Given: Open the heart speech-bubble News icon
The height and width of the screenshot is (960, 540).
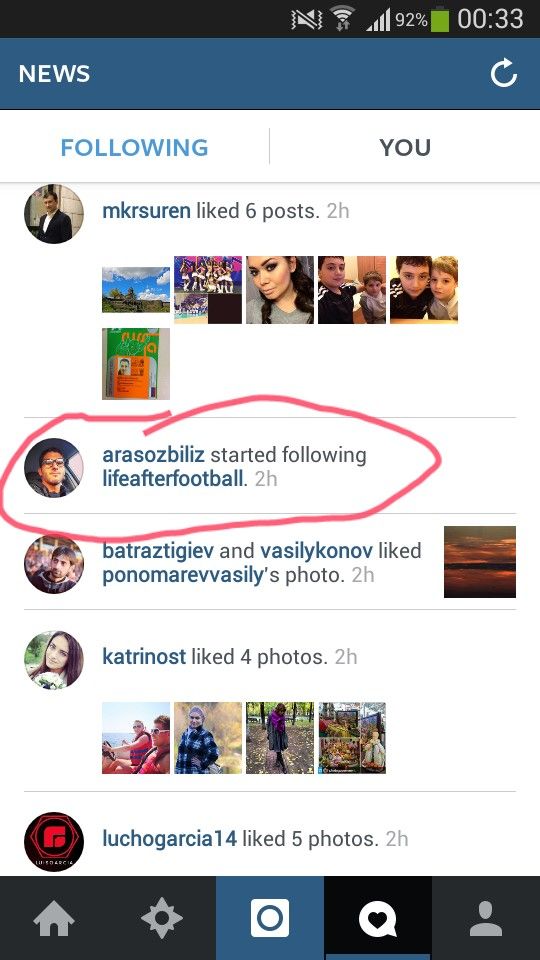Looking at the screenshot, I should (x=378, y=918).
